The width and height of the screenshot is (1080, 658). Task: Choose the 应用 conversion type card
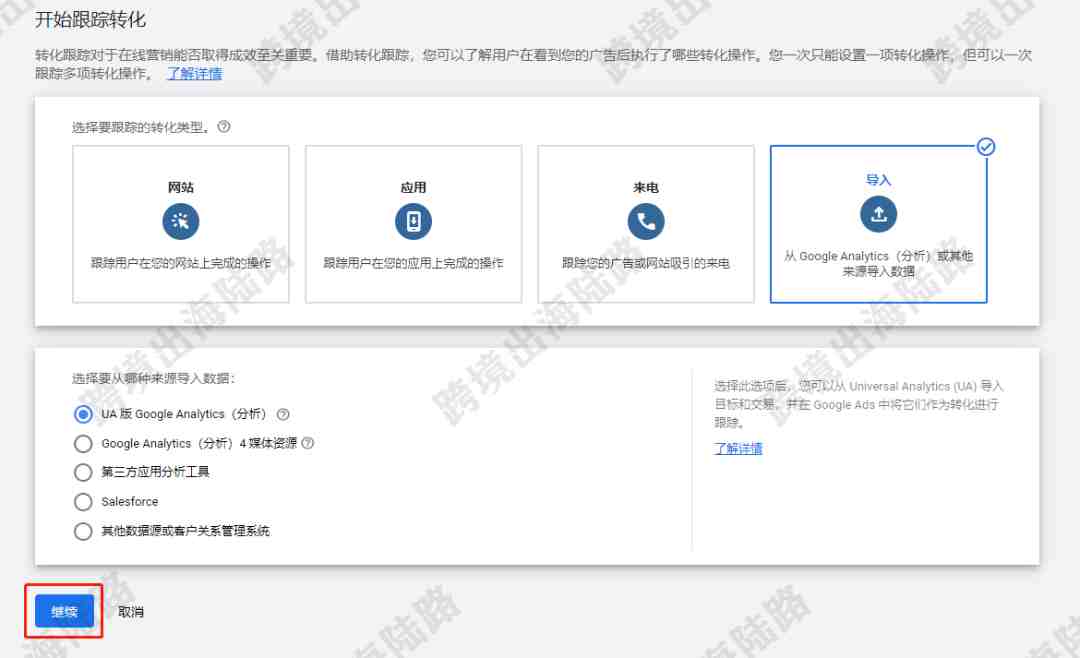coord(413,224)
